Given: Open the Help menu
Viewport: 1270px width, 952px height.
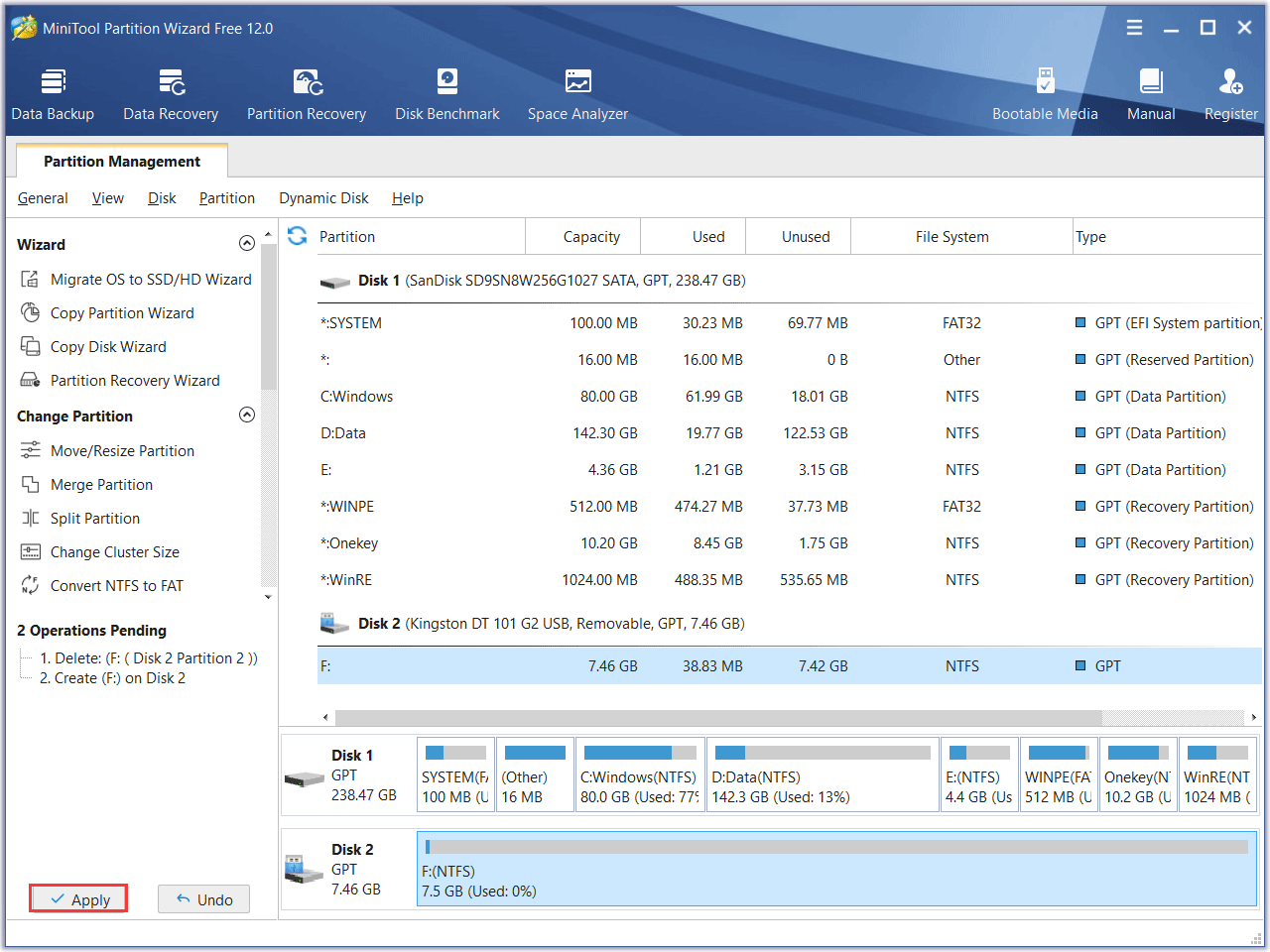Looking at the screenshot, I should tap(407, 198).
